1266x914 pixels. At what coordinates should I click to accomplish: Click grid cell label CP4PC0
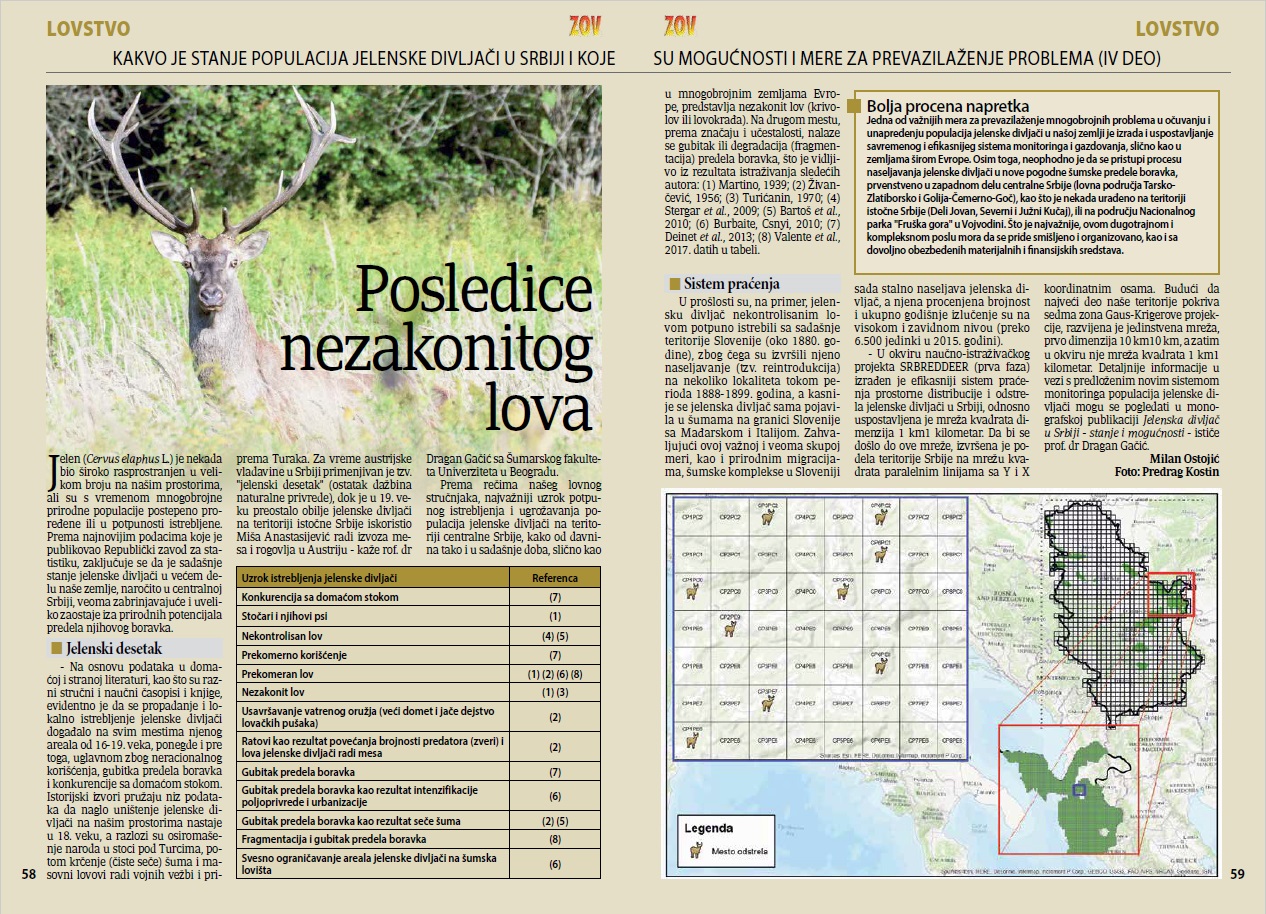tap(805, 591)
